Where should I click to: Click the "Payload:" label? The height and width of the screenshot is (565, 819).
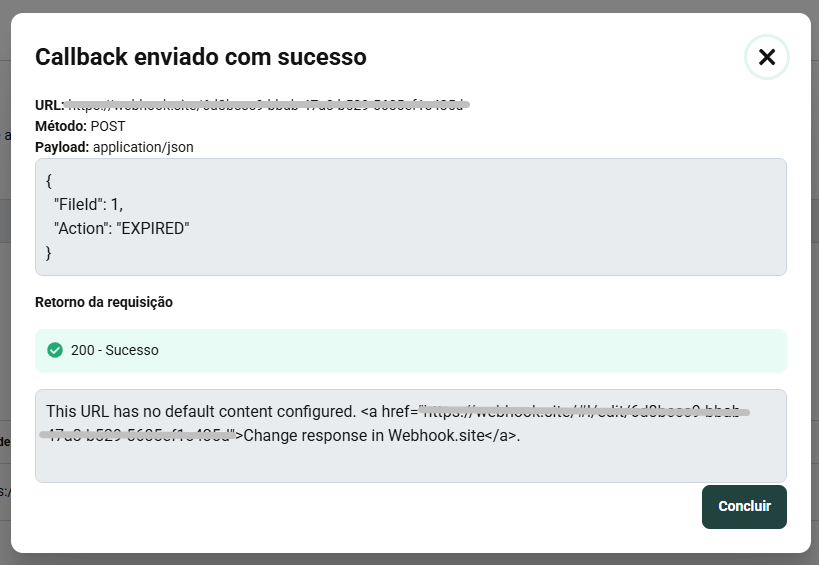click(x=62, y=147)
